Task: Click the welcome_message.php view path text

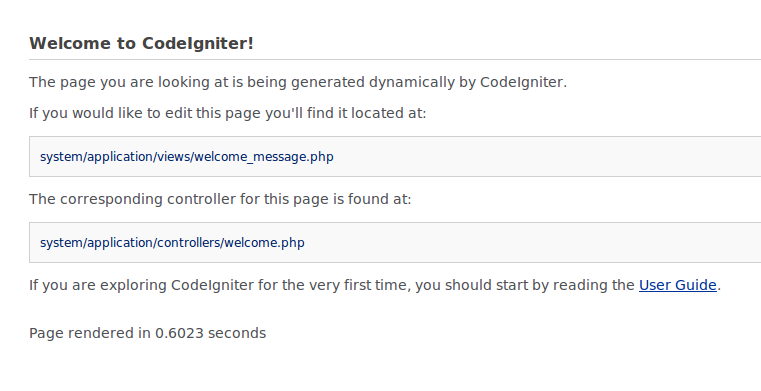Action: [186, 157]
